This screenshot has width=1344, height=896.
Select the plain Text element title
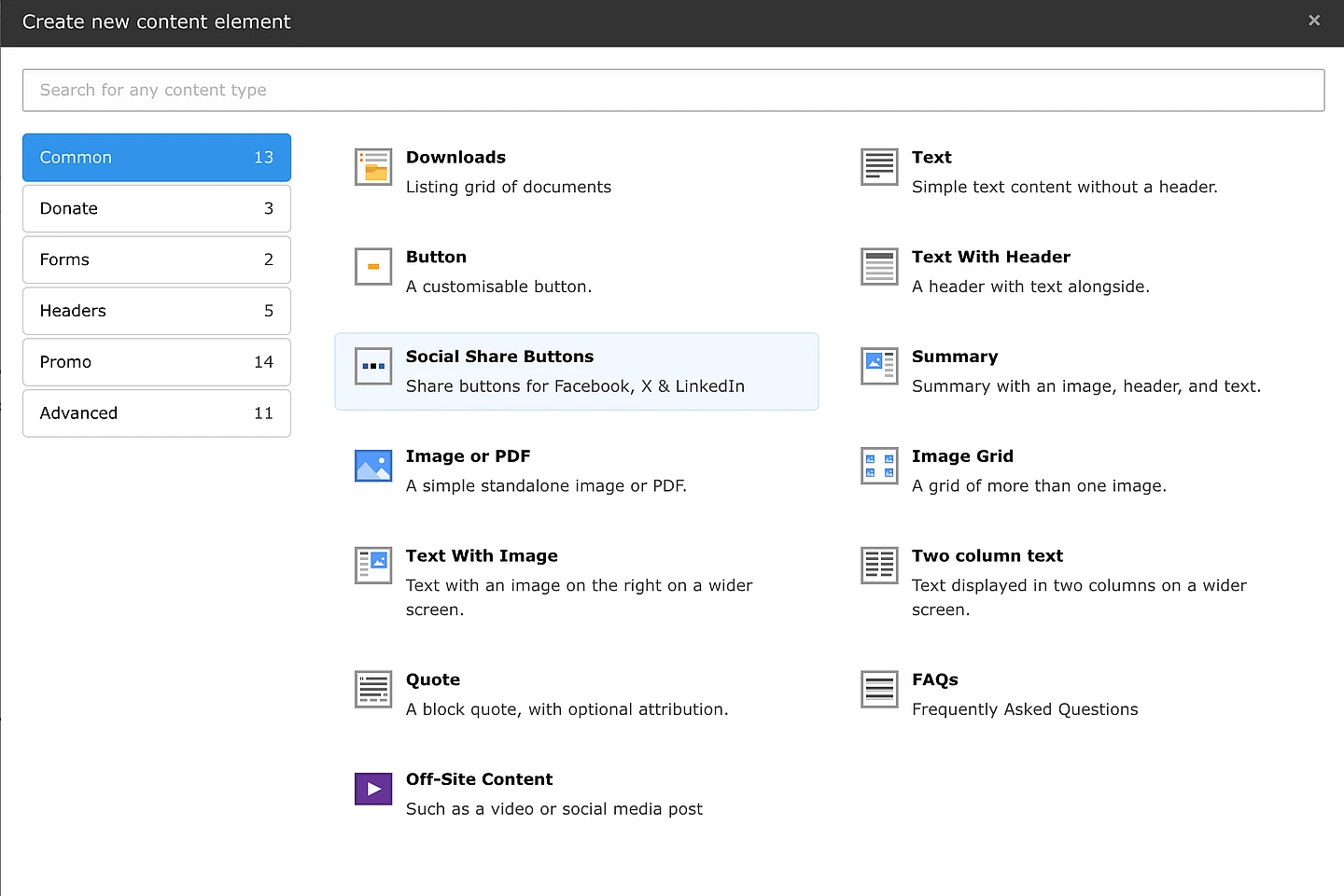coord(931,158)
